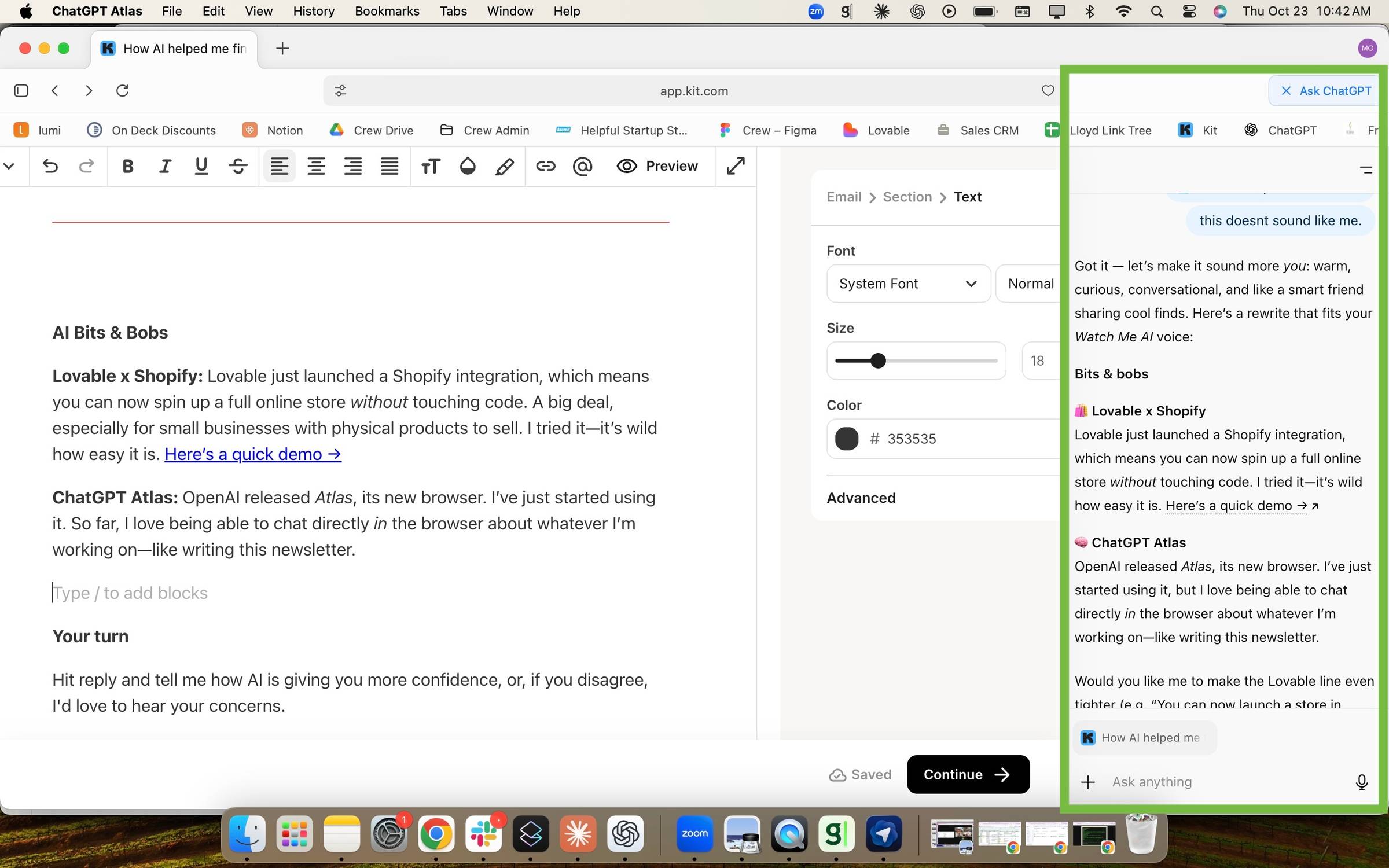Undo the last edit in the toolbar

click(x=50, y=167)
